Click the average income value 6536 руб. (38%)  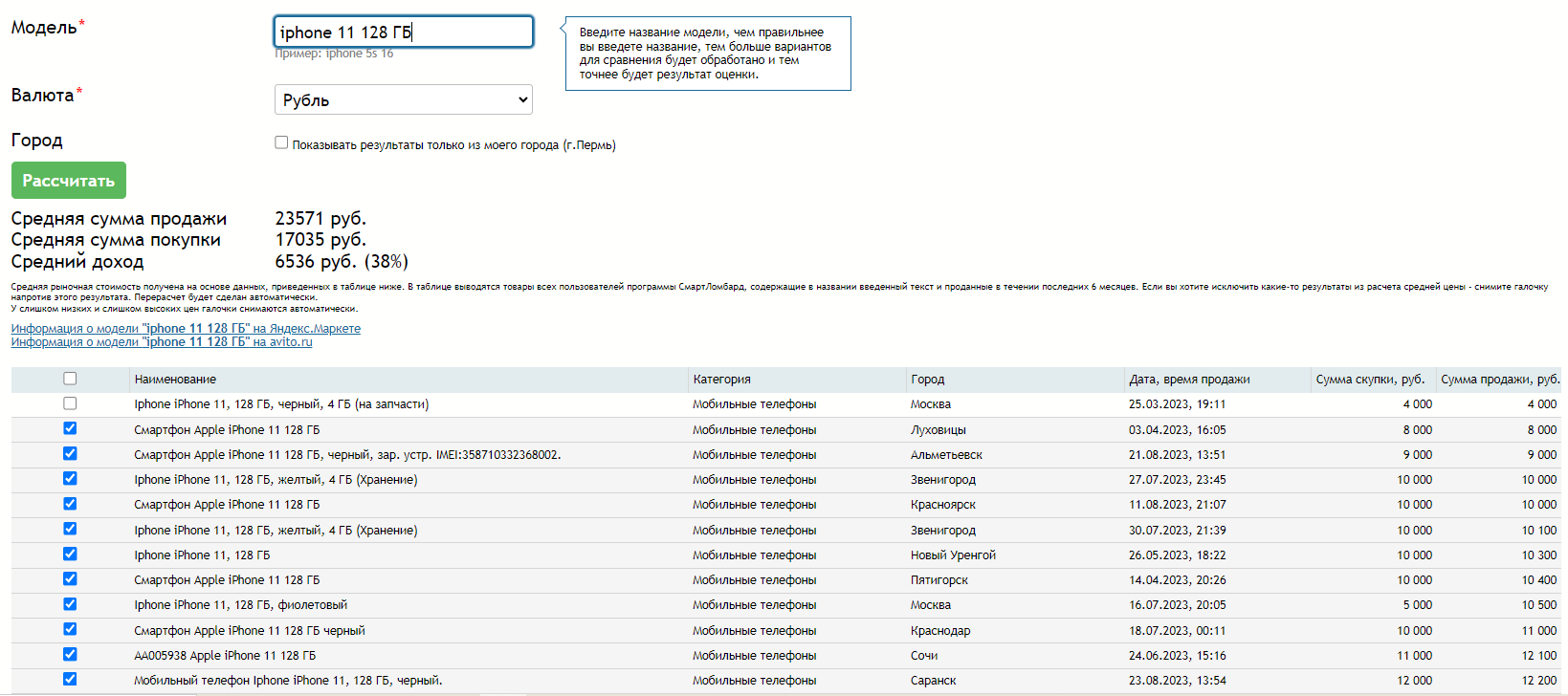[x=342, y=262]
